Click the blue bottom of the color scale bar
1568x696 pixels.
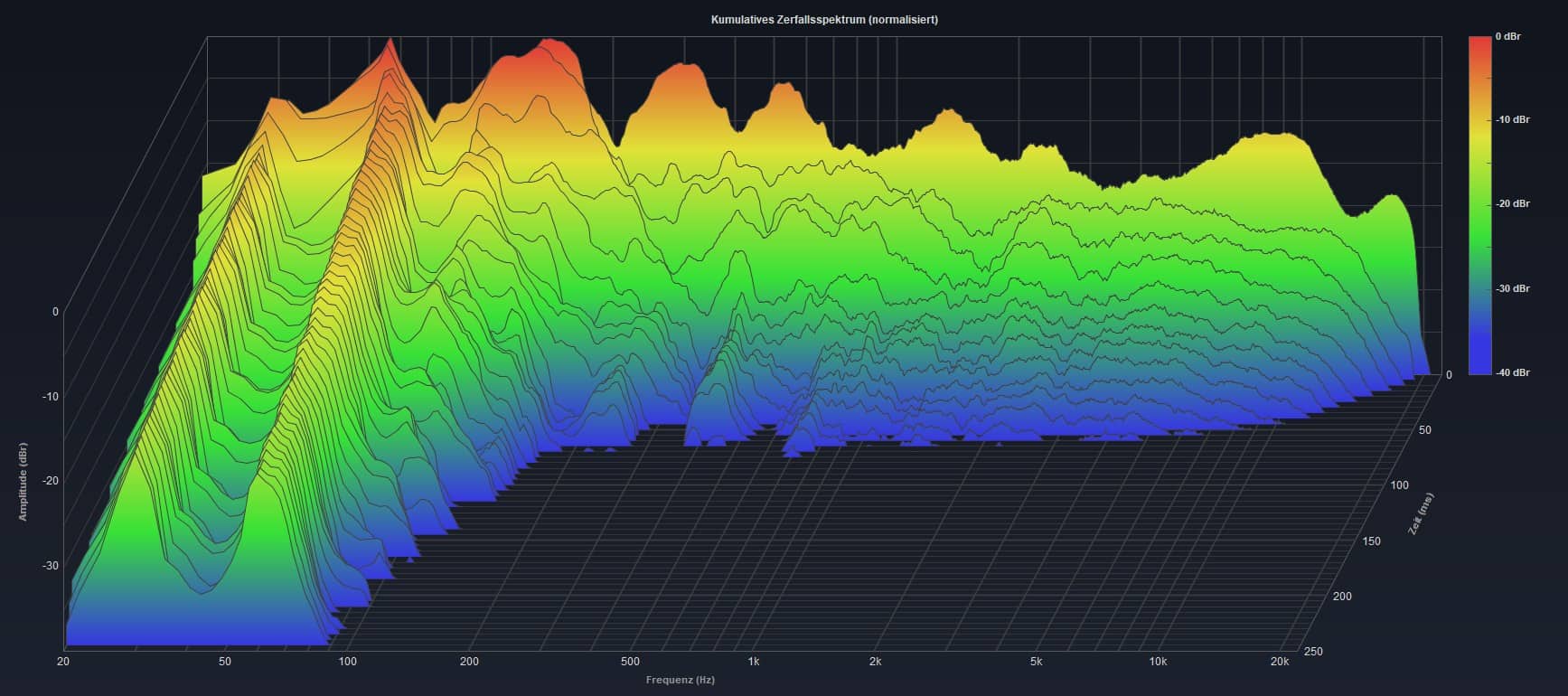[x=1479, y=367]
